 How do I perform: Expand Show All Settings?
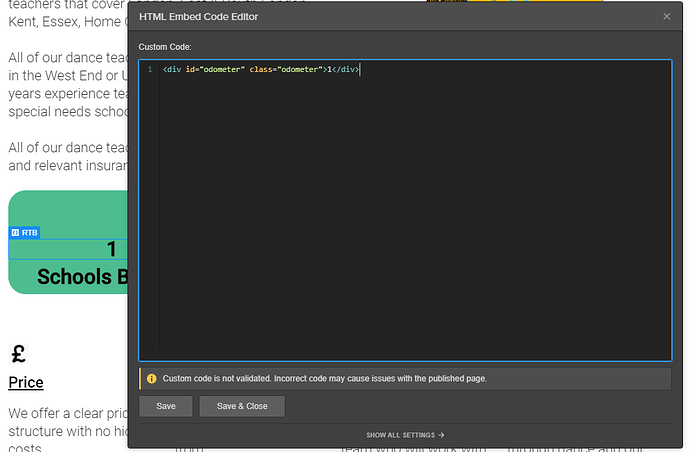(x=405, y=435)
